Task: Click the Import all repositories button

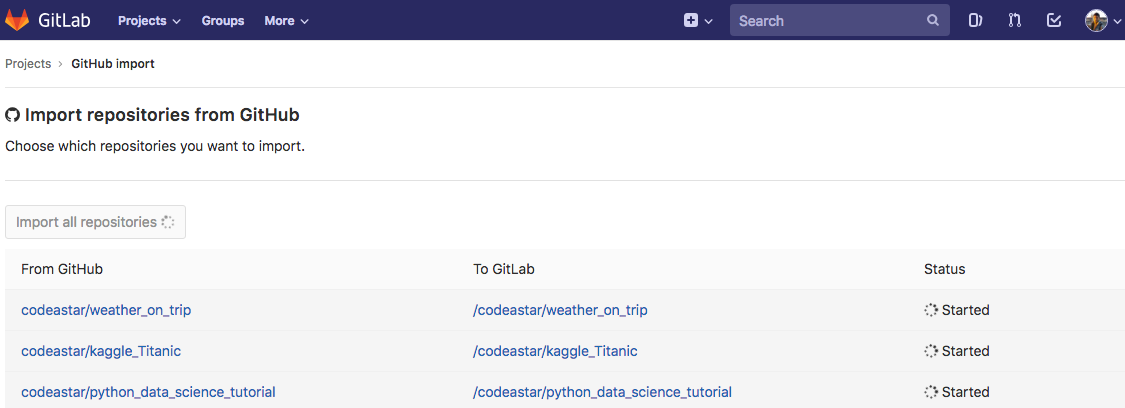Action: [x=95, y=222]
